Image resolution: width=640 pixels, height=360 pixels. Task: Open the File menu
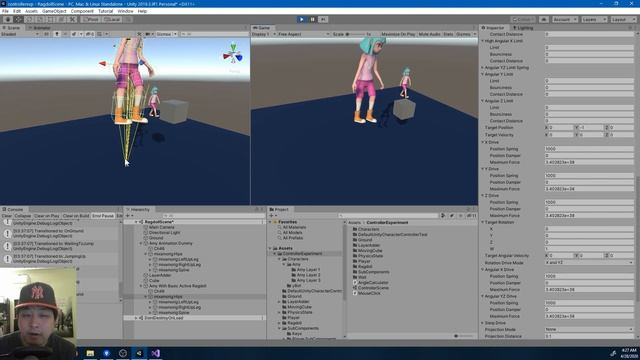click(x=5, y=11)
